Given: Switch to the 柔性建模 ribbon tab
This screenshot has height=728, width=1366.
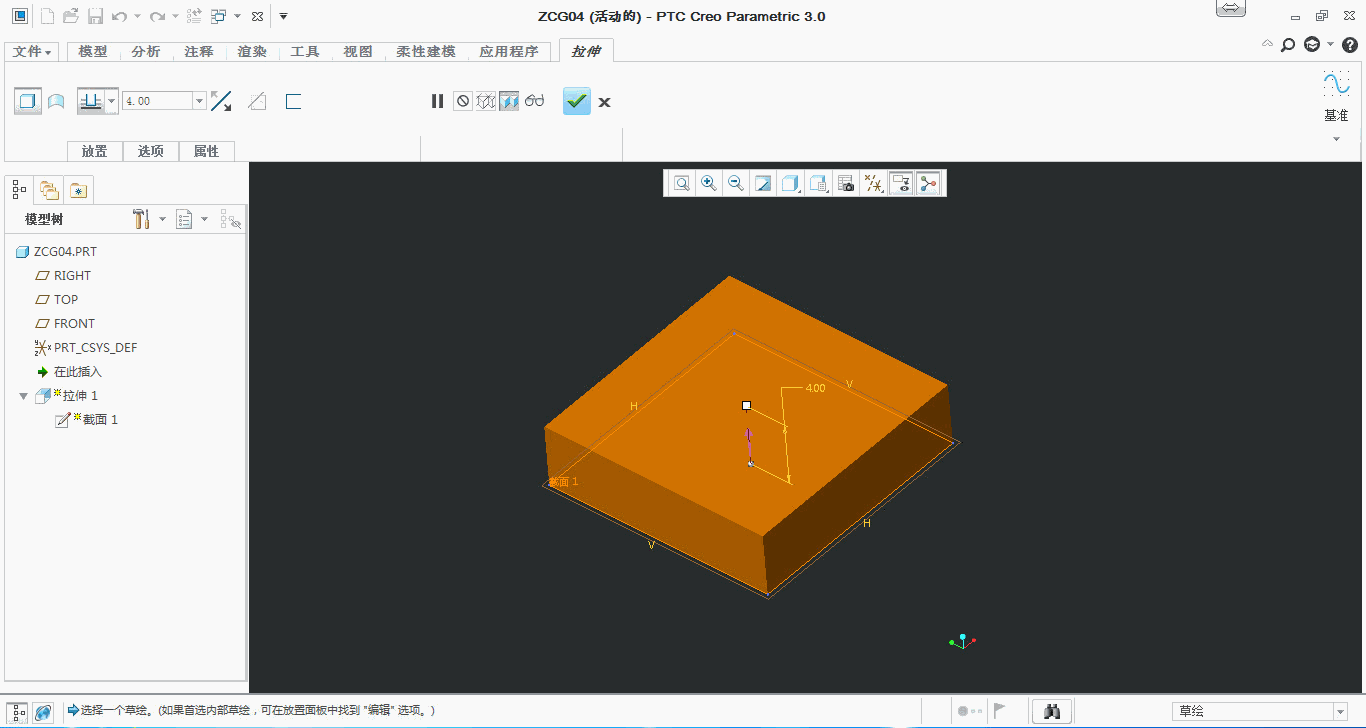Looking at the screenshot, I should click(426, 52).
